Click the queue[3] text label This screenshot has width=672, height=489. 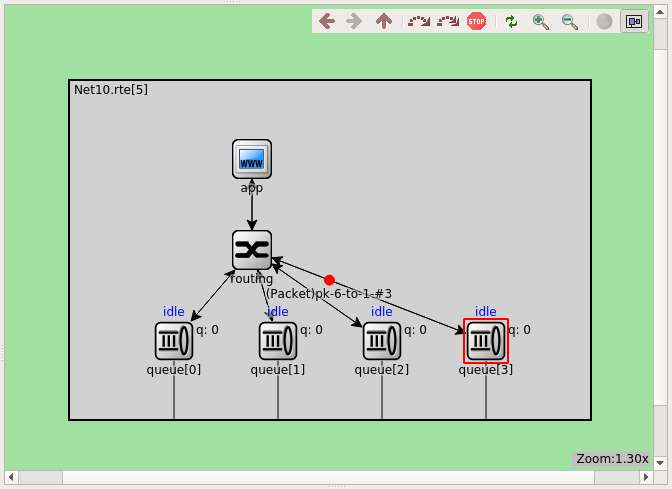click(x=486, y=369)
